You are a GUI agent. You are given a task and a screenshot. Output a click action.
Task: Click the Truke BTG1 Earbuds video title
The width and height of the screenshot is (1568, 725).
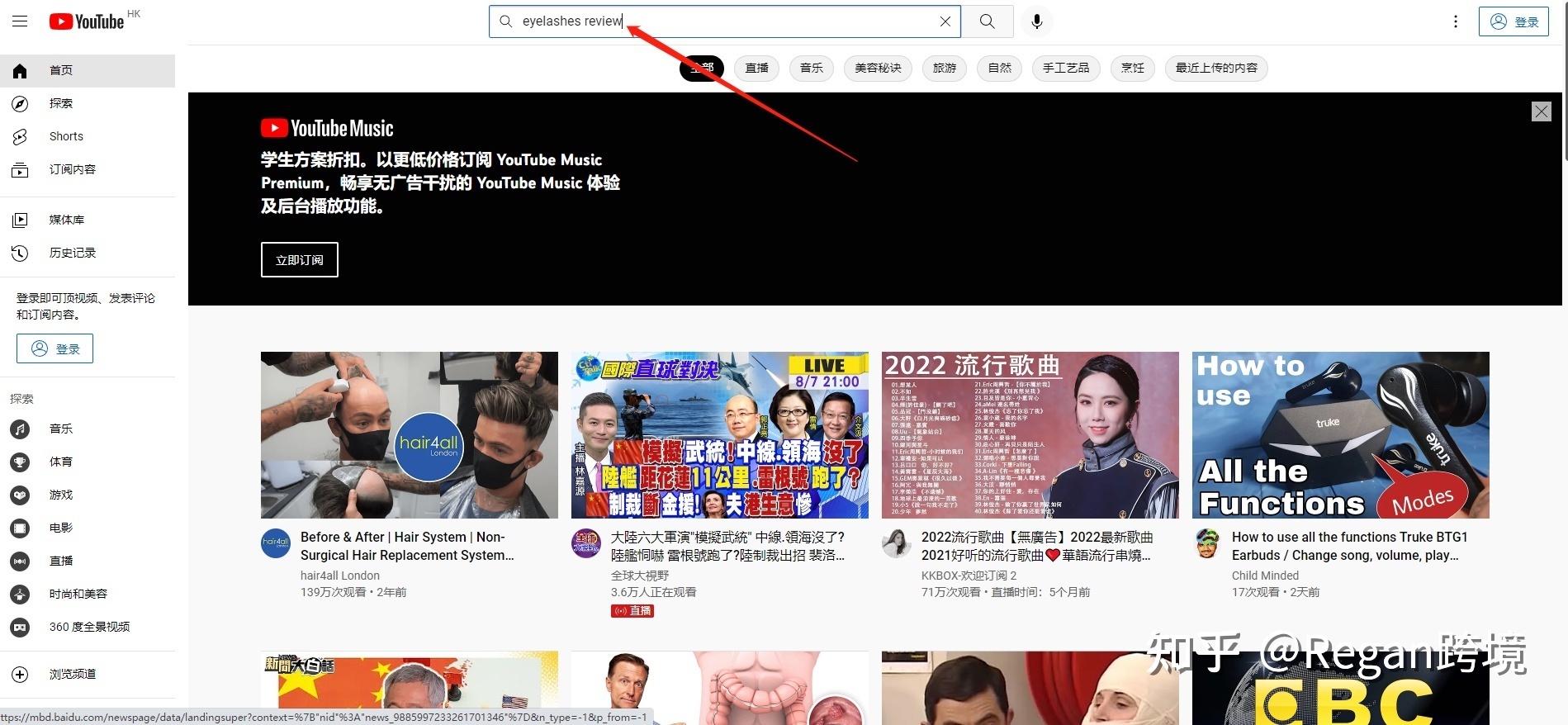point(1350,546)
